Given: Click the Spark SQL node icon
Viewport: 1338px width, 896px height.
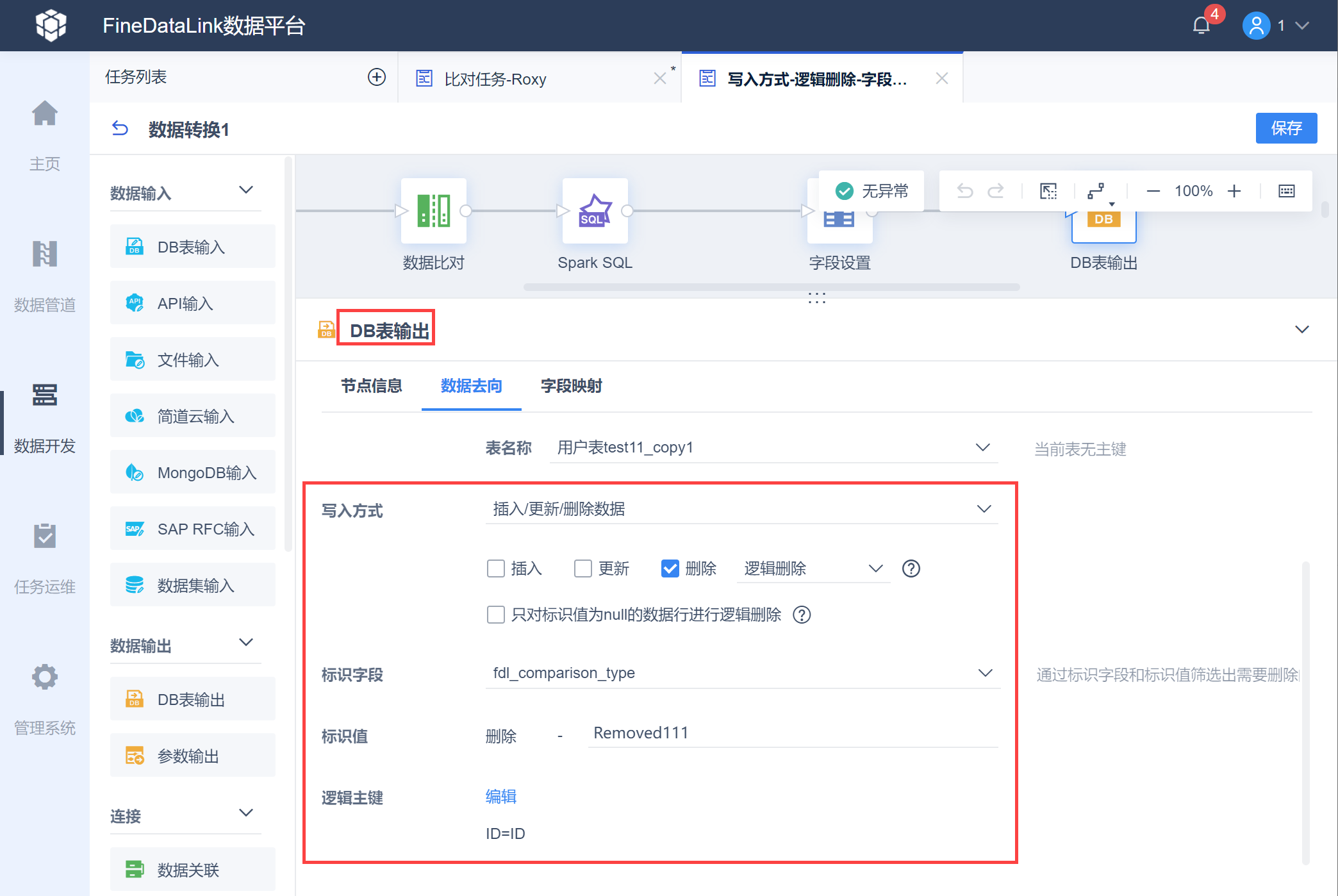Looking at the screenshot, I should [595, 211].
